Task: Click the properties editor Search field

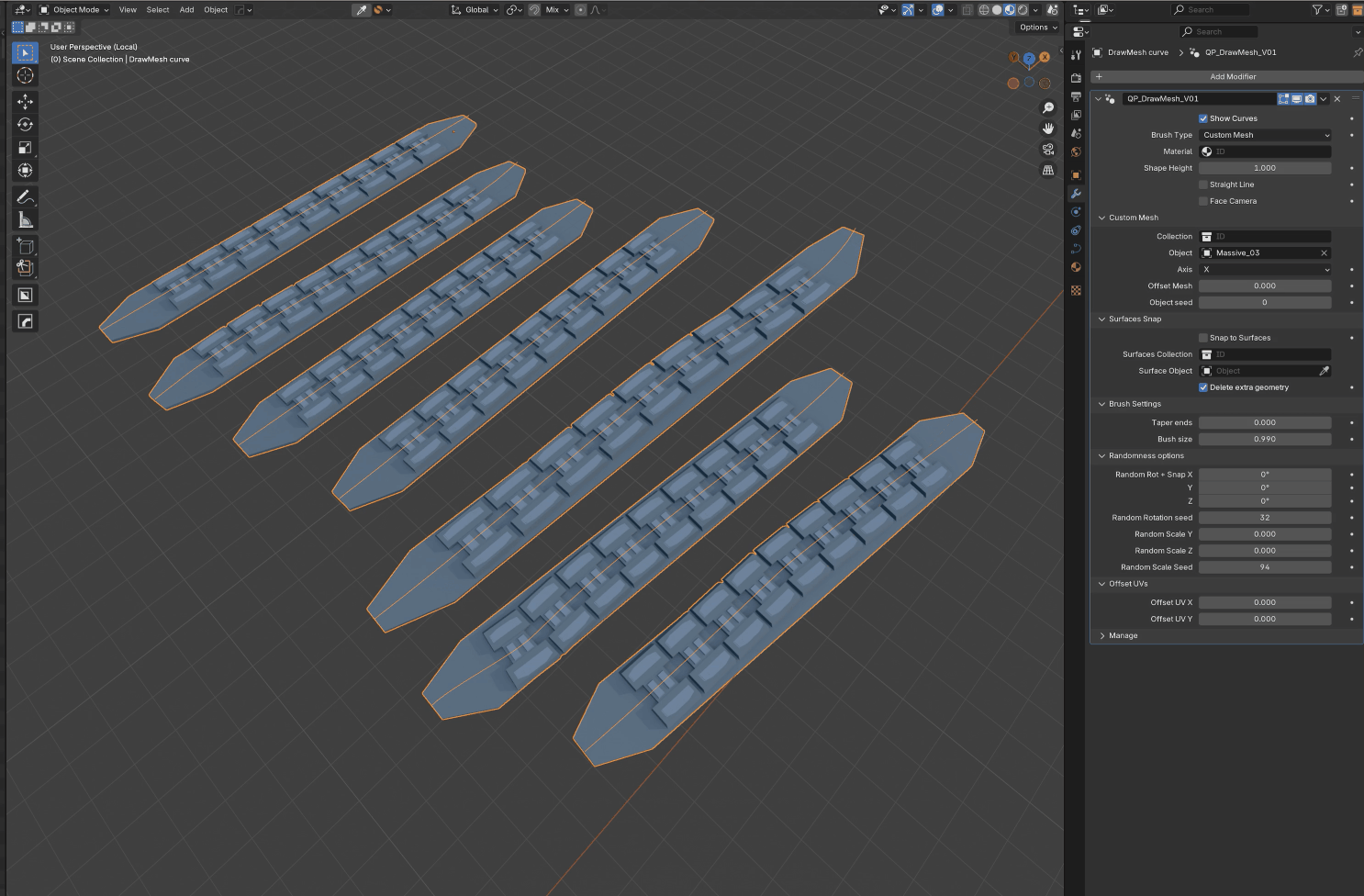Action: (1219, 32)
